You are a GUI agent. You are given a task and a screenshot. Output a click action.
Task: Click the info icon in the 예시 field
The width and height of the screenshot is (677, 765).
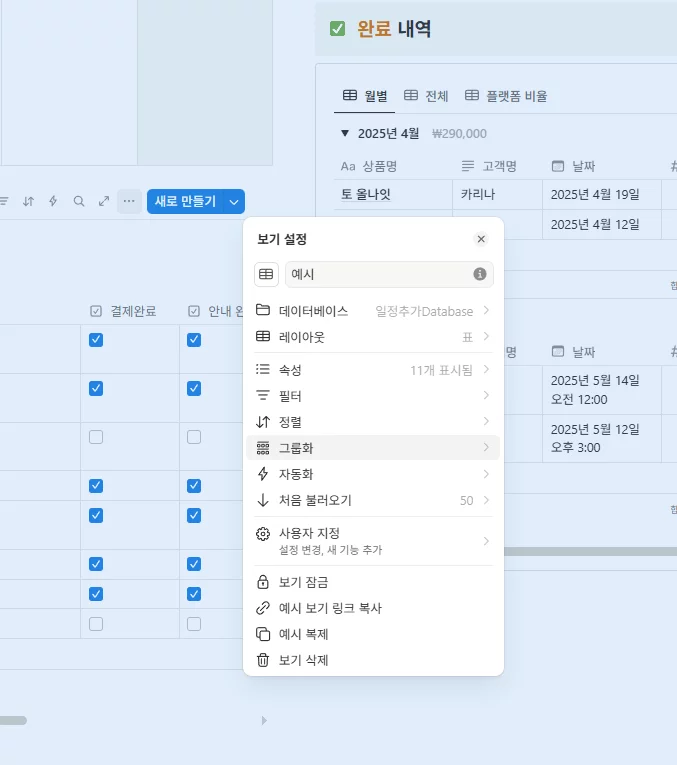pyautogui.click(x=480, y=274)
